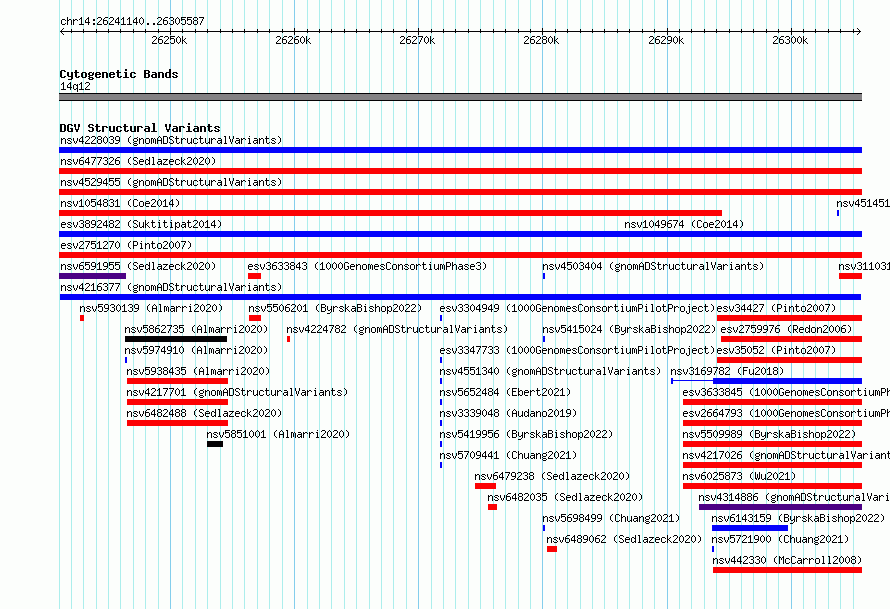
Task: Click nsv5930139 (Almarri2020) label
Action: coord(151,308)
